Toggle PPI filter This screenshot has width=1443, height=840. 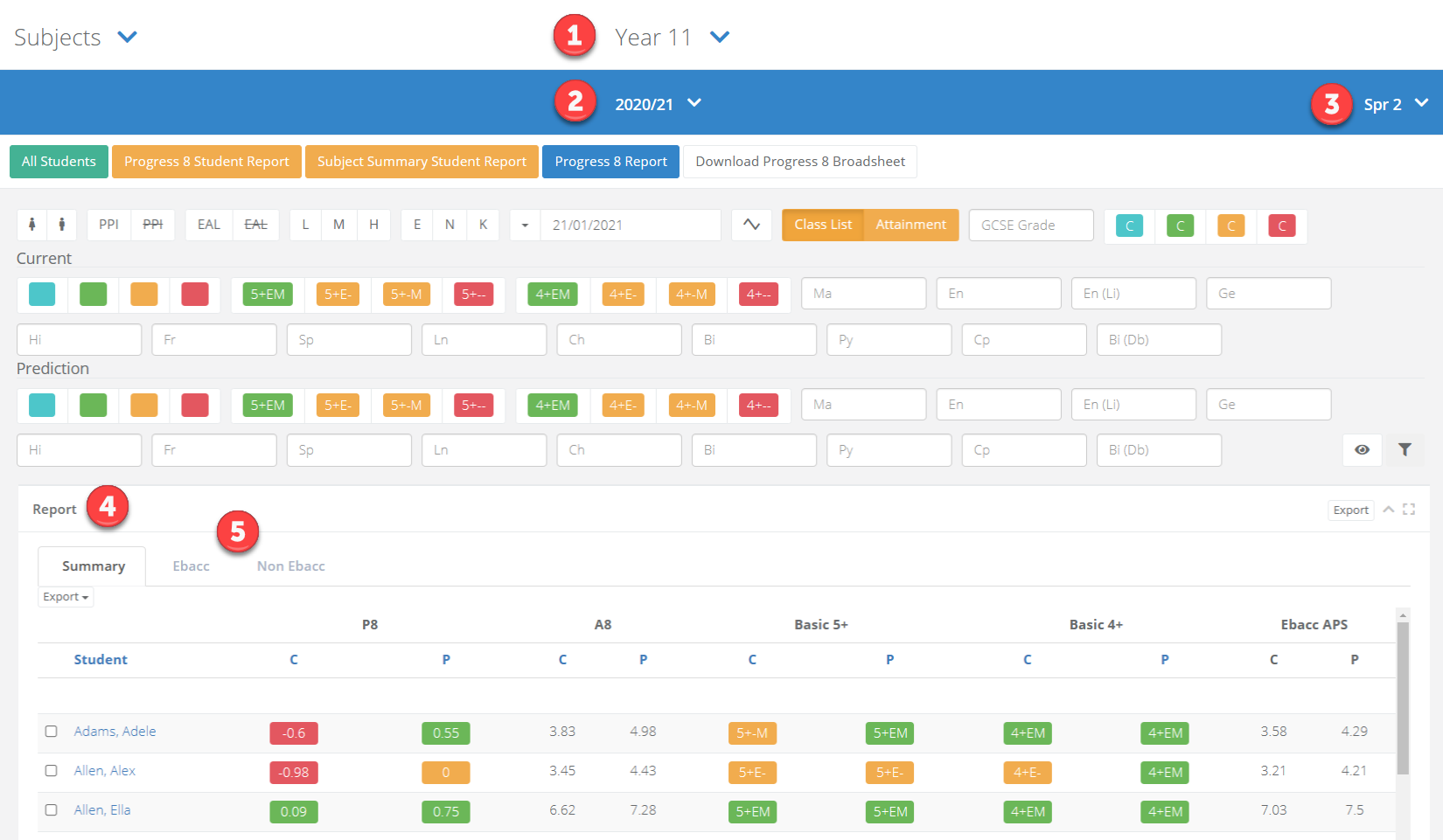click(109, 225)
